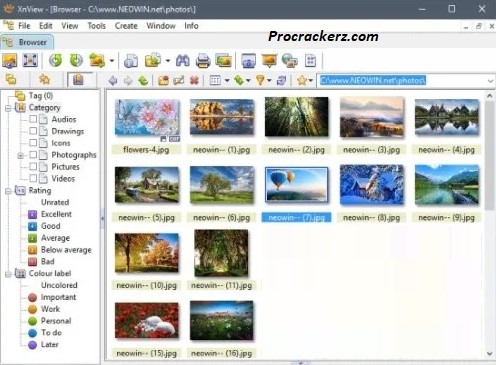Open the Tools menu
The height and width of the screenshot is (365, 496).
[x=96, y=26]
